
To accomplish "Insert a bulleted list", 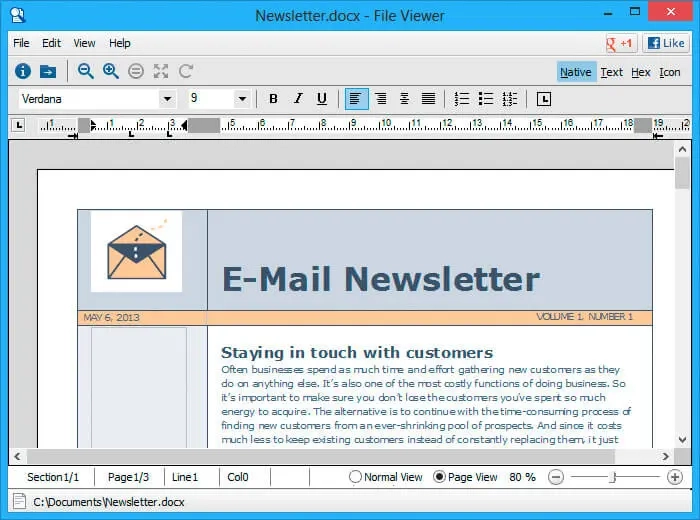I will coord(486,99).
